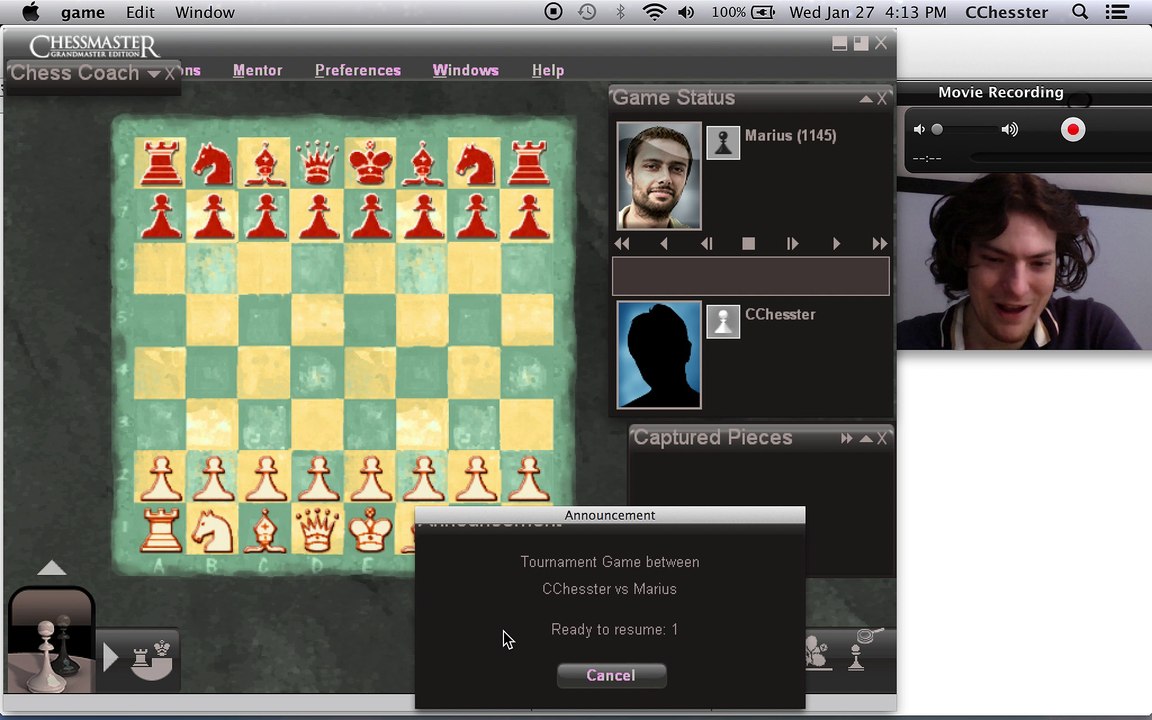Cancel the tournament announcement

[611, 676]
